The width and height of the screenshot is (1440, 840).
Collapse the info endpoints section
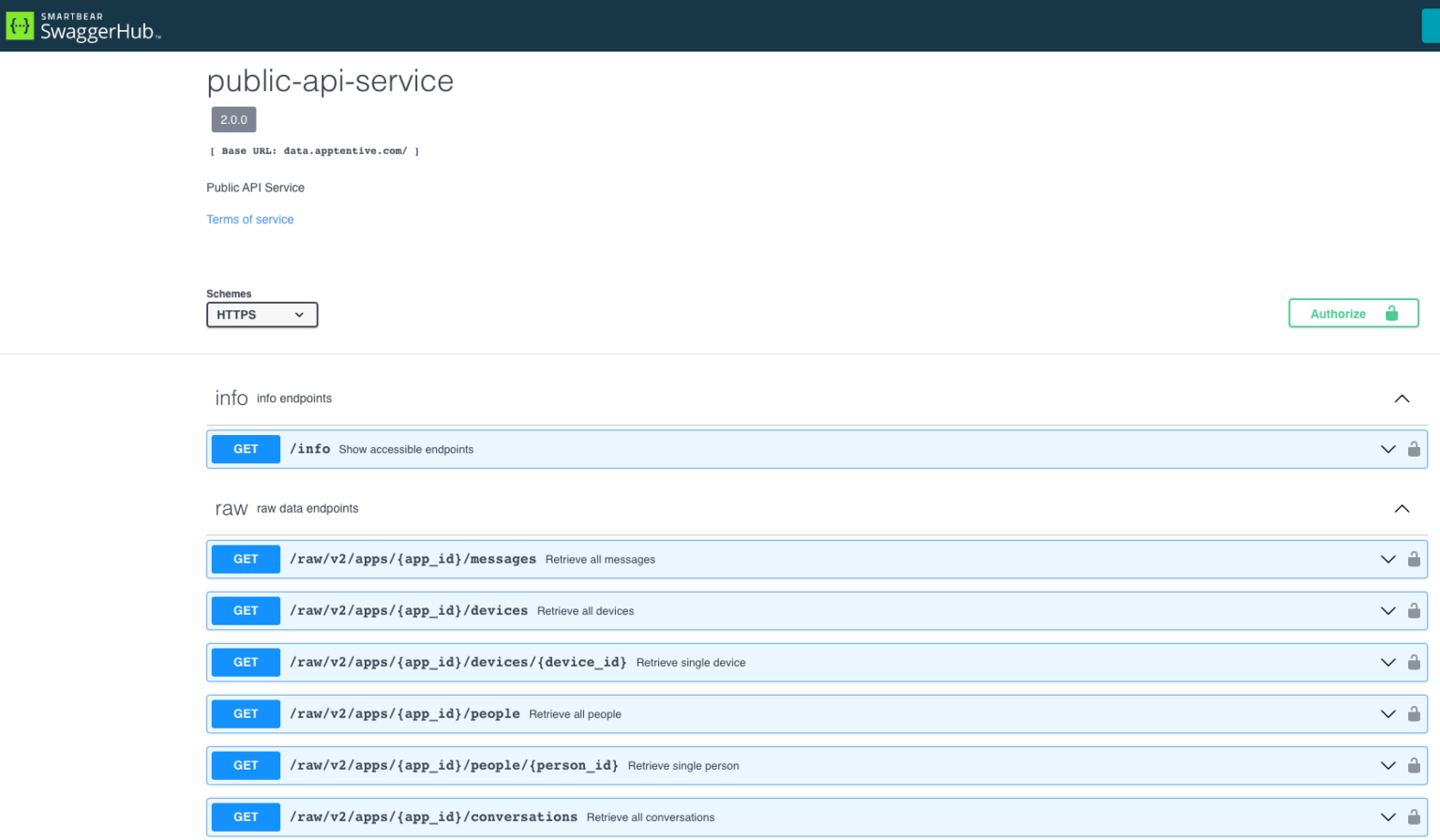pos(1402,397)
